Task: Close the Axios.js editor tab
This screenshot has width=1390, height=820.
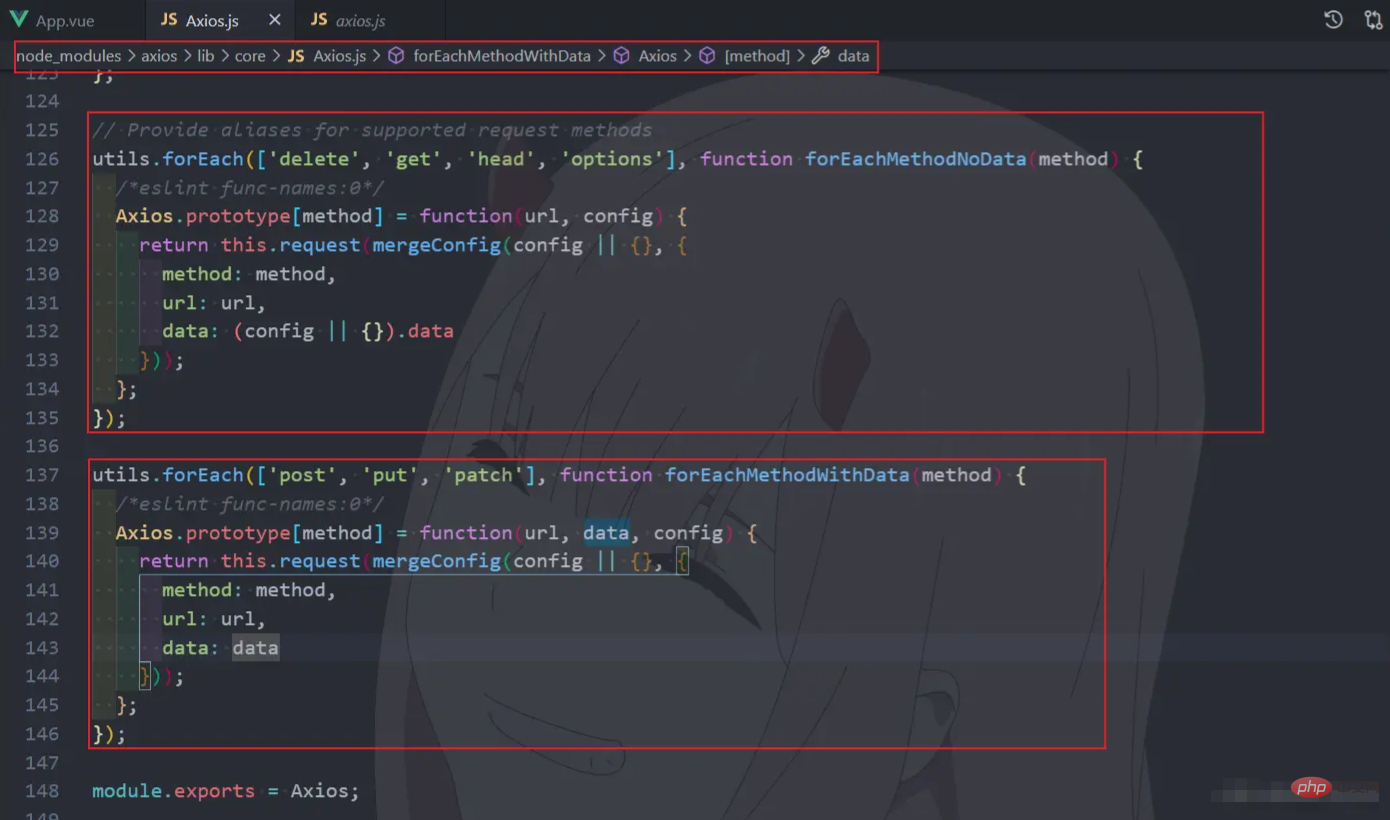Action: click(x=275, y=20)
